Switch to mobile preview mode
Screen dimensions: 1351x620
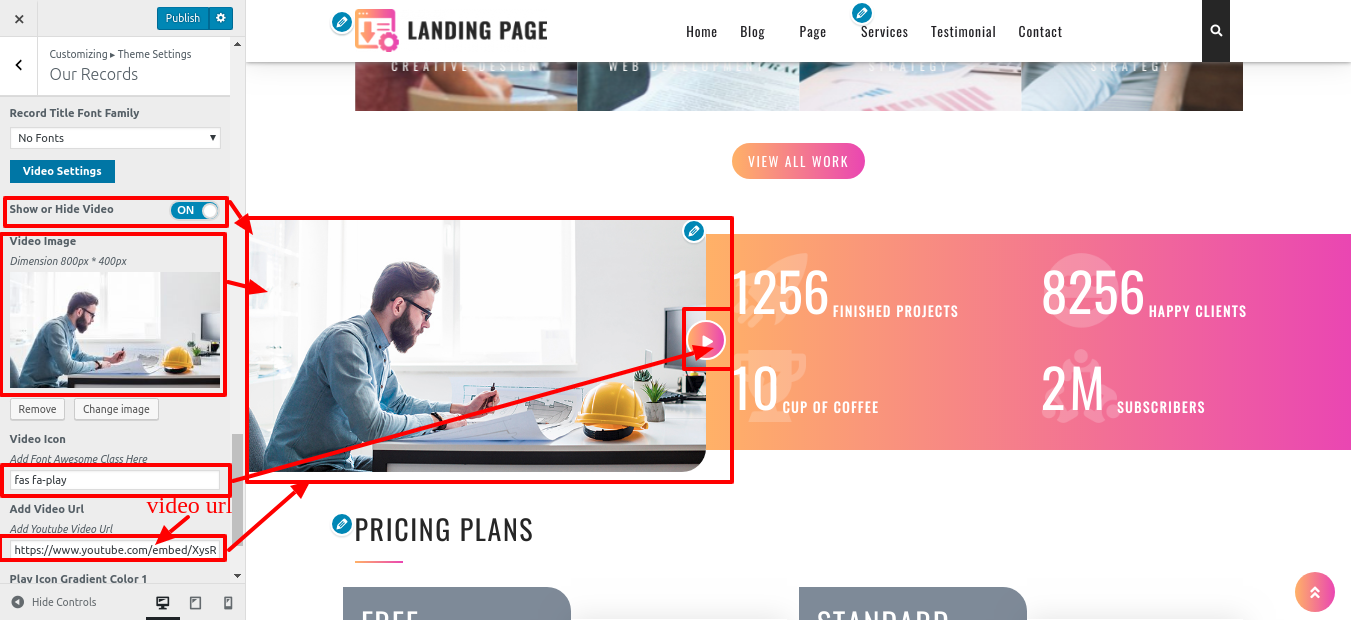coord(228,603)
